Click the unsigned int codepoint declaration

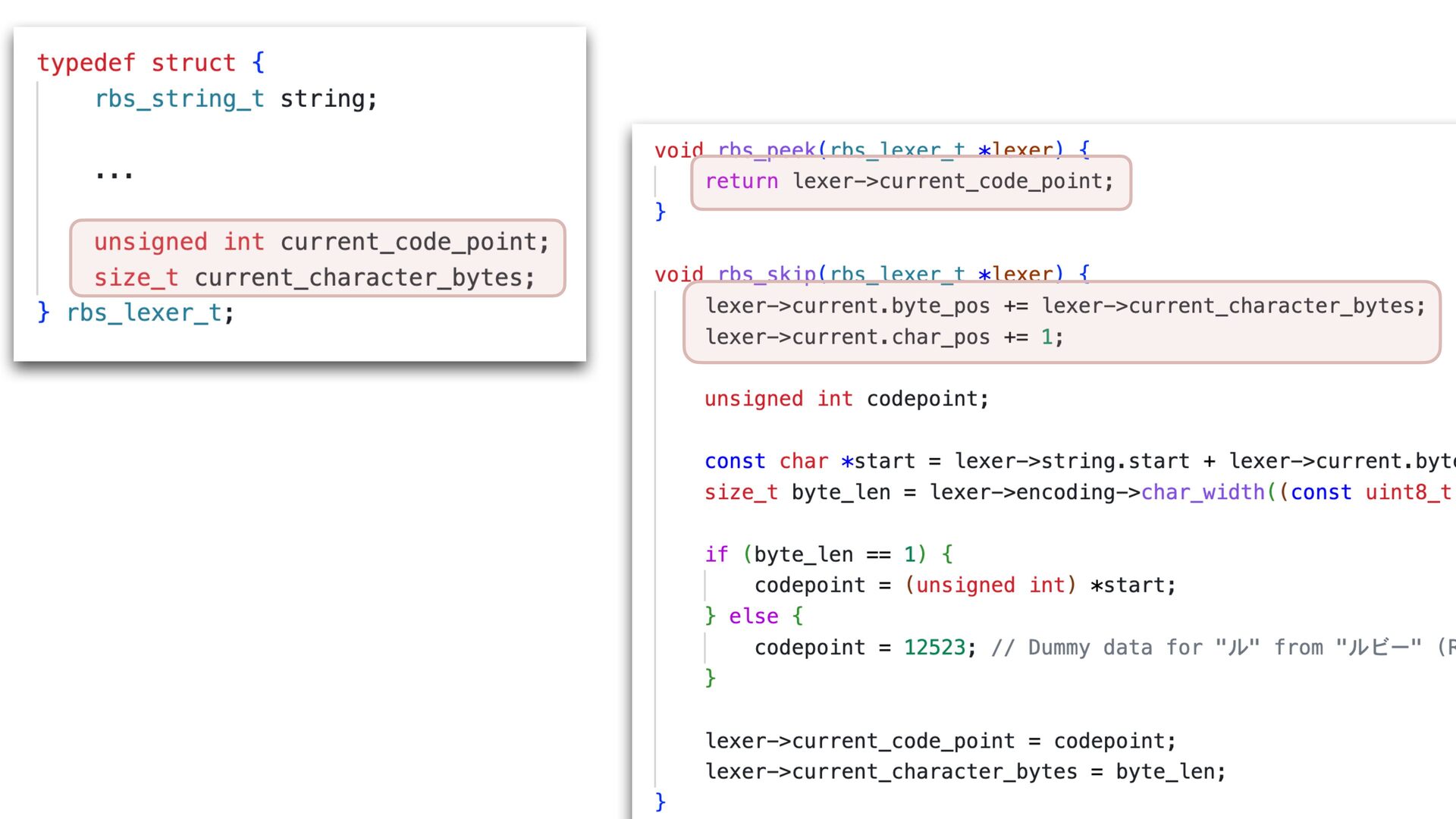pos(846,399)
